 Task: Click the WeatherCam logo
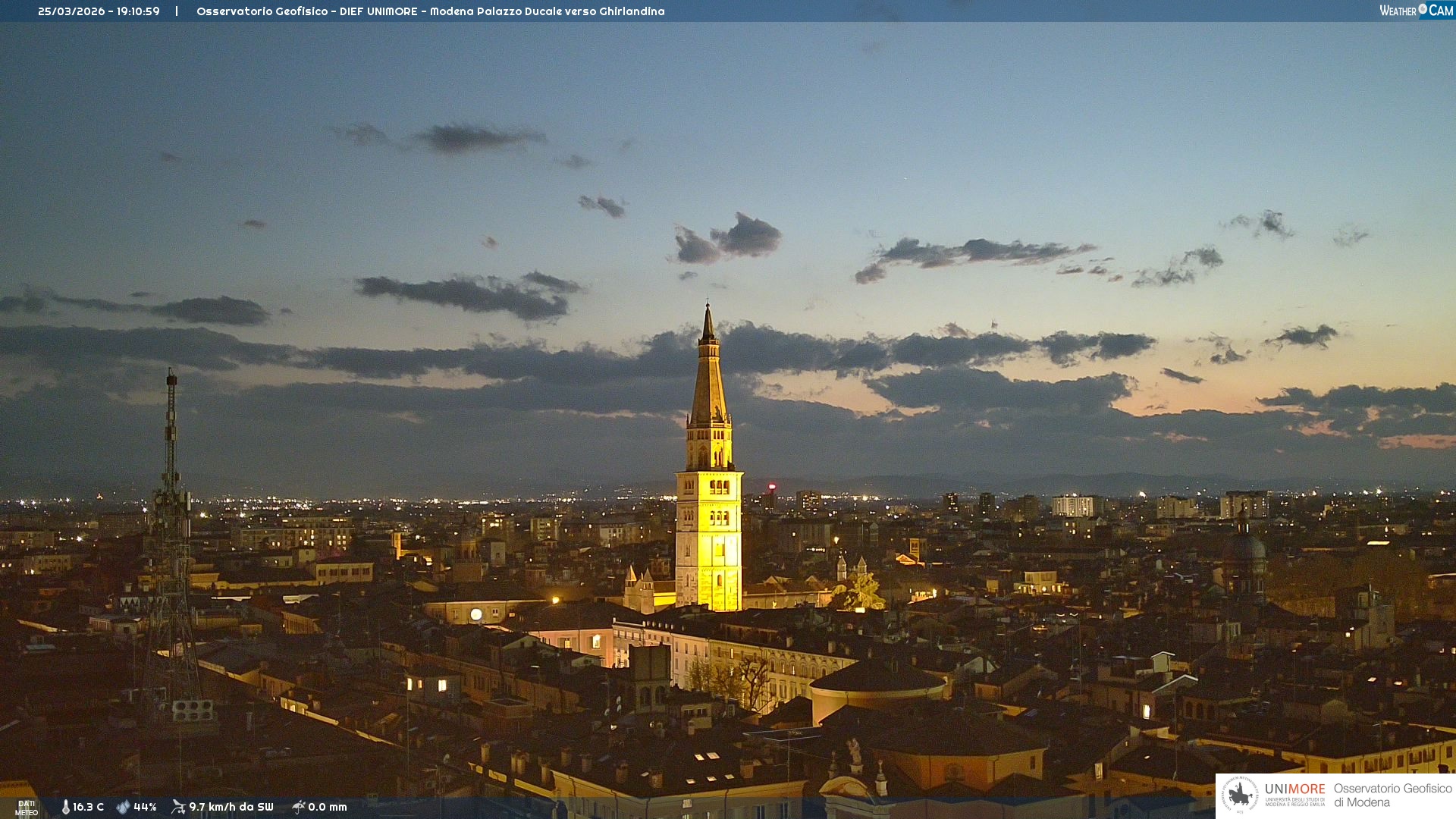click(1416, 11)
